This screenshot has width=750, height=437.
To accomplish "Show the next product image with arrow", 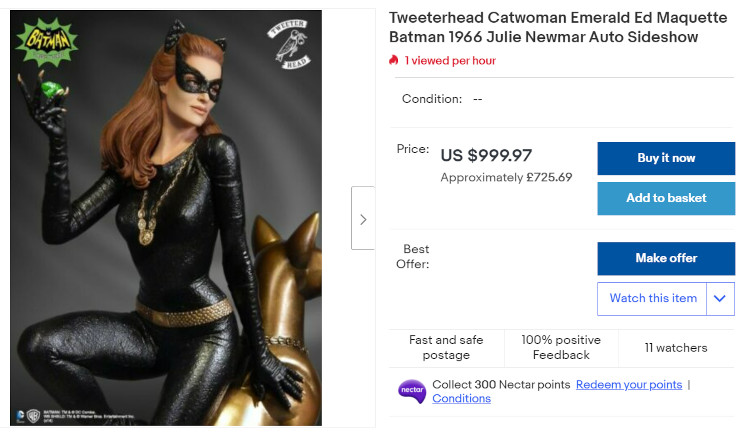I will pyautogui.click(x=362, y=218).
